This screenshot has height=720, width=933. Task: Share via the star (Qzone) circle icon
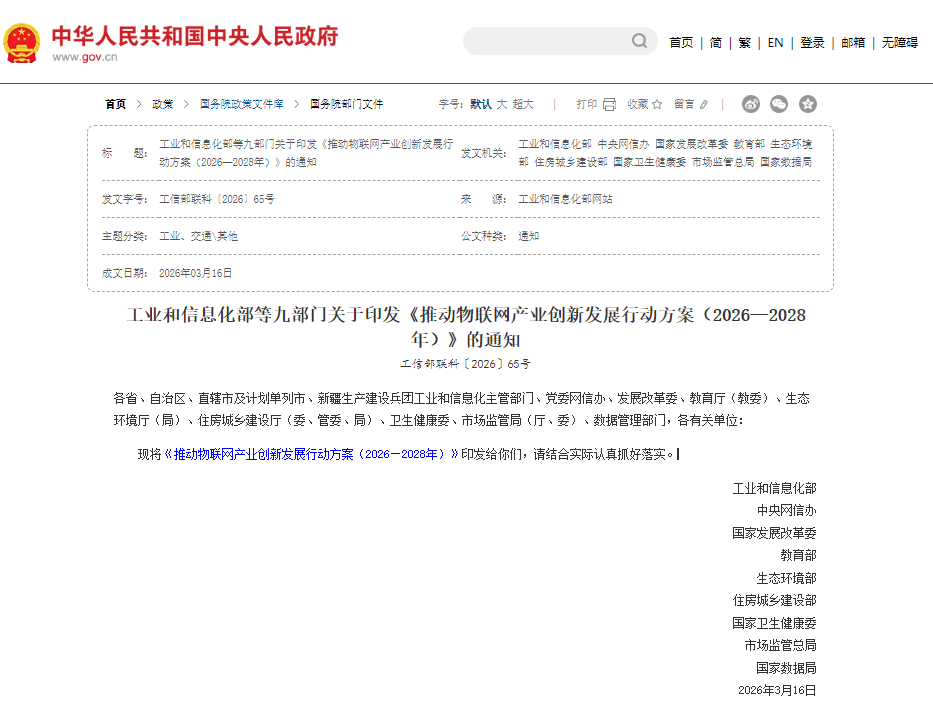pyautogui.click(x=808, y=103)
